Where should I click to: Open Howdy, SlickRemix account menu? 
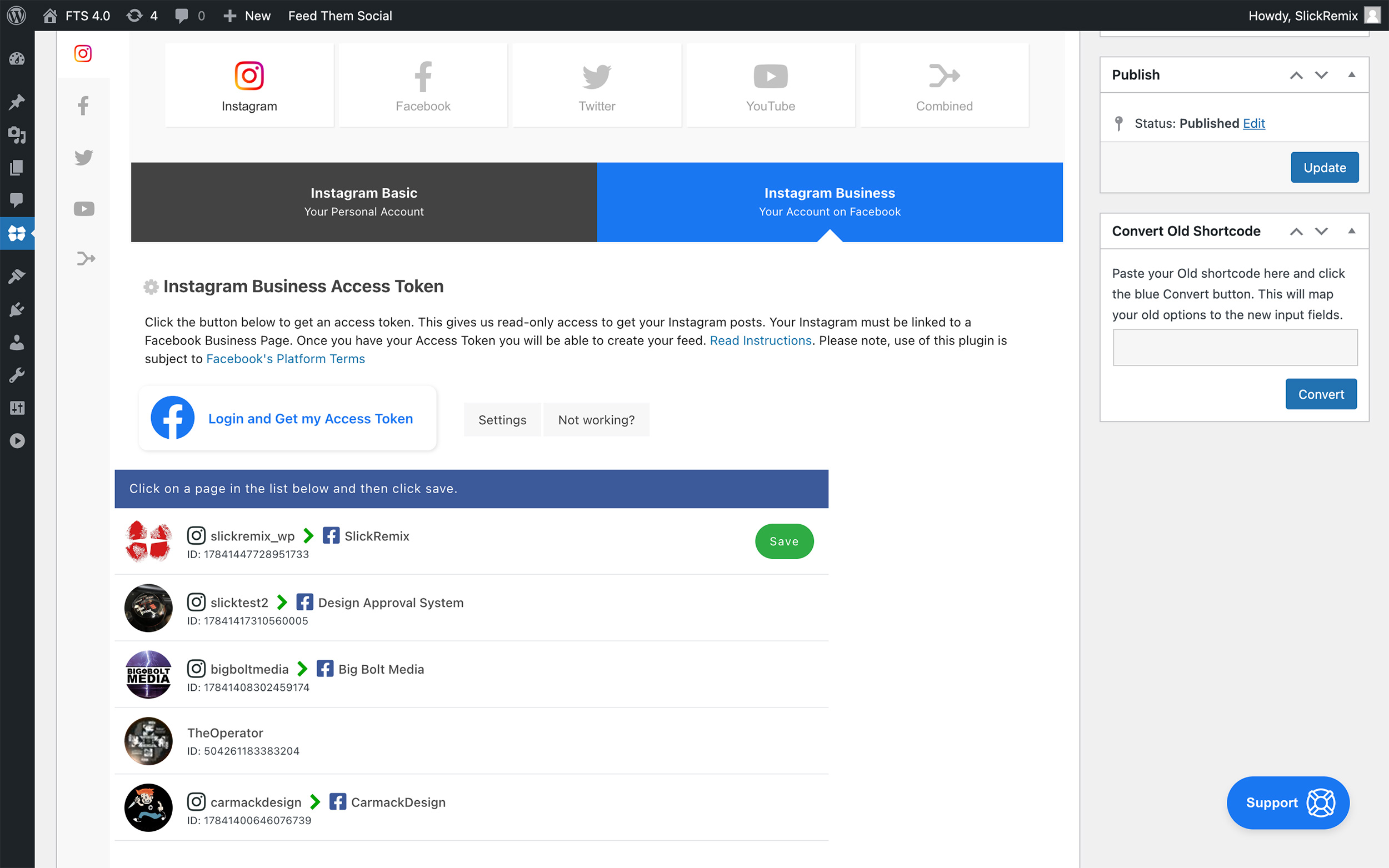coord(1314,16)
